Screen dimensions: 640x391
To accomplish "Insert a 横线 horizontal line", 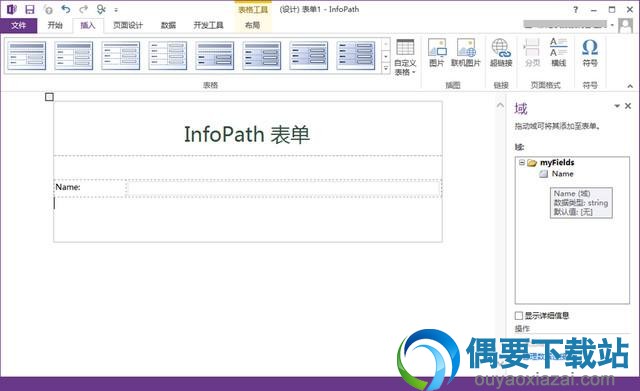I will [x=558, y=53].
